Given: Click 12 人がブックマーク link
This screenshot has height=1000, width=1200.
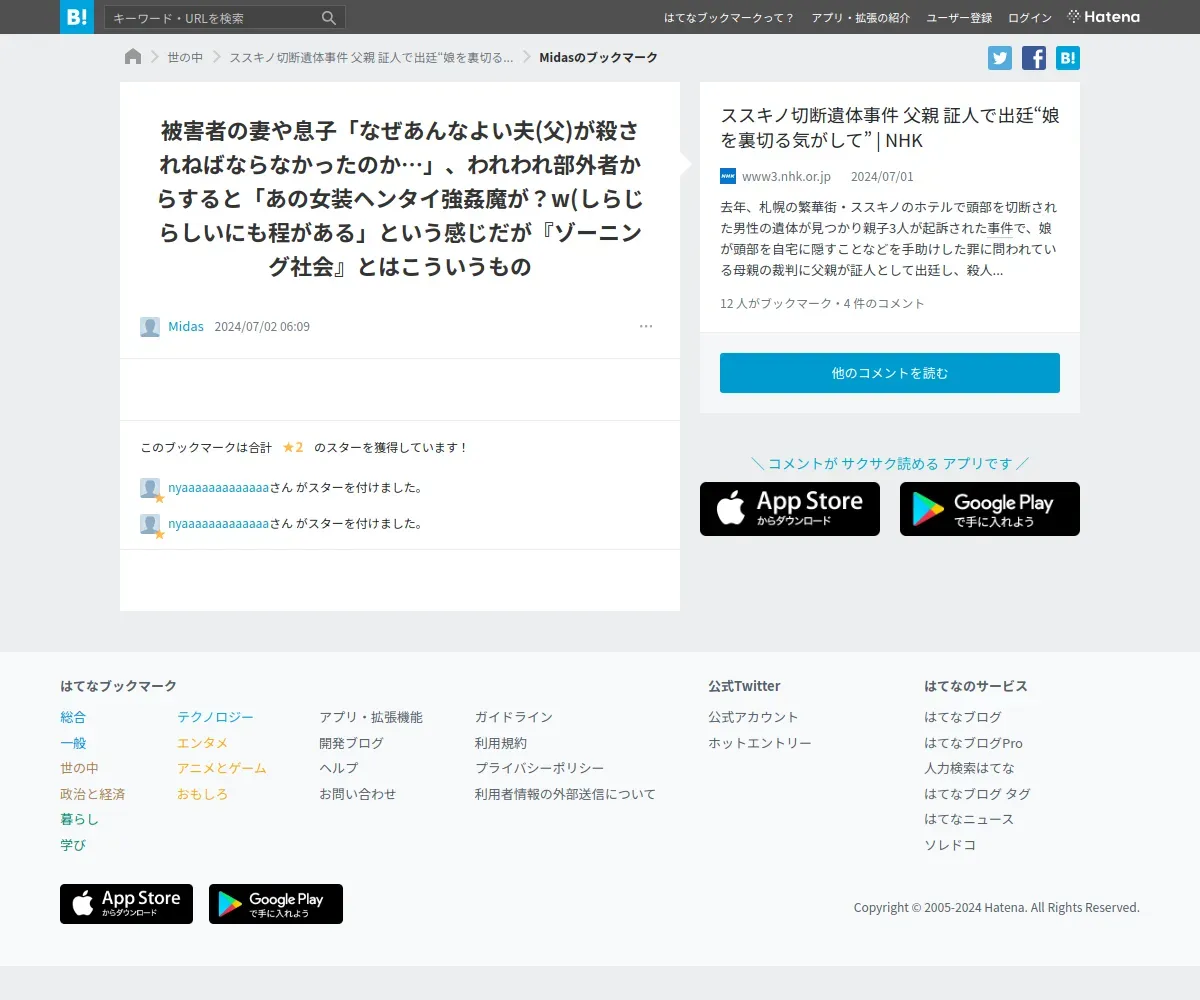Looking at the screenshot, I should pyautogui.click(x=775, y=303).
